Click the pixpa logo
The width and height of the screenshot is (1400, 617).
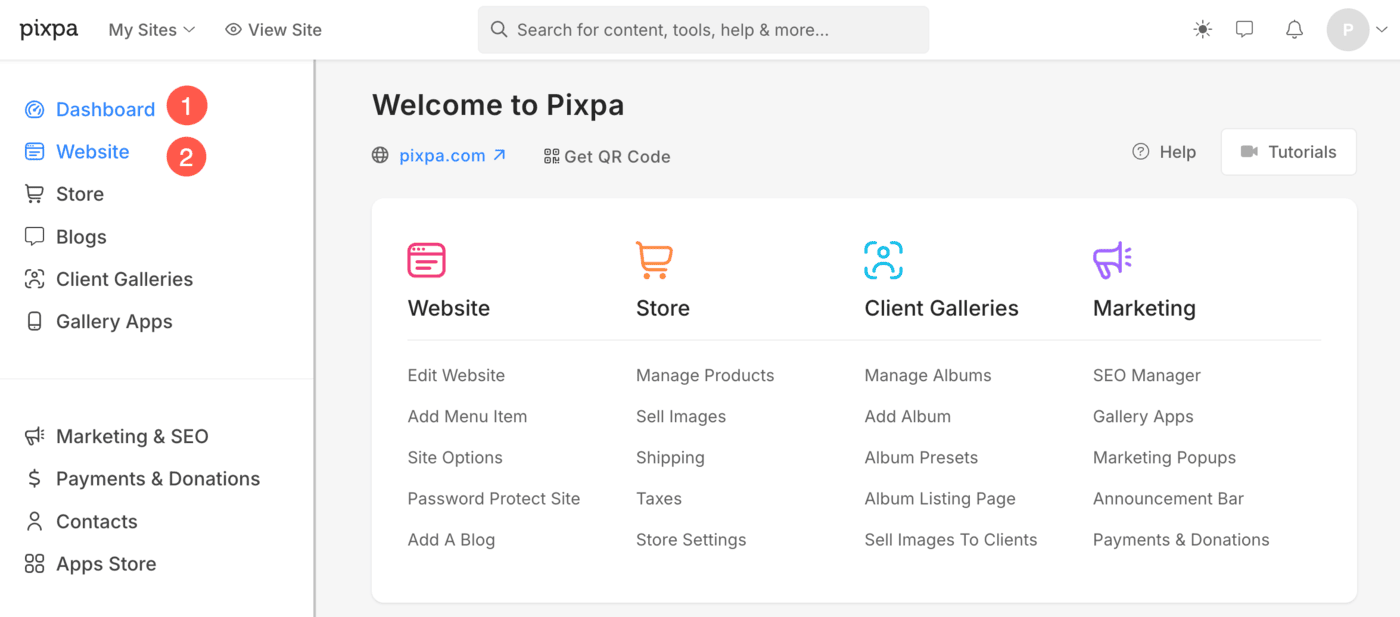pyautogui.click(x=49, y=29)
